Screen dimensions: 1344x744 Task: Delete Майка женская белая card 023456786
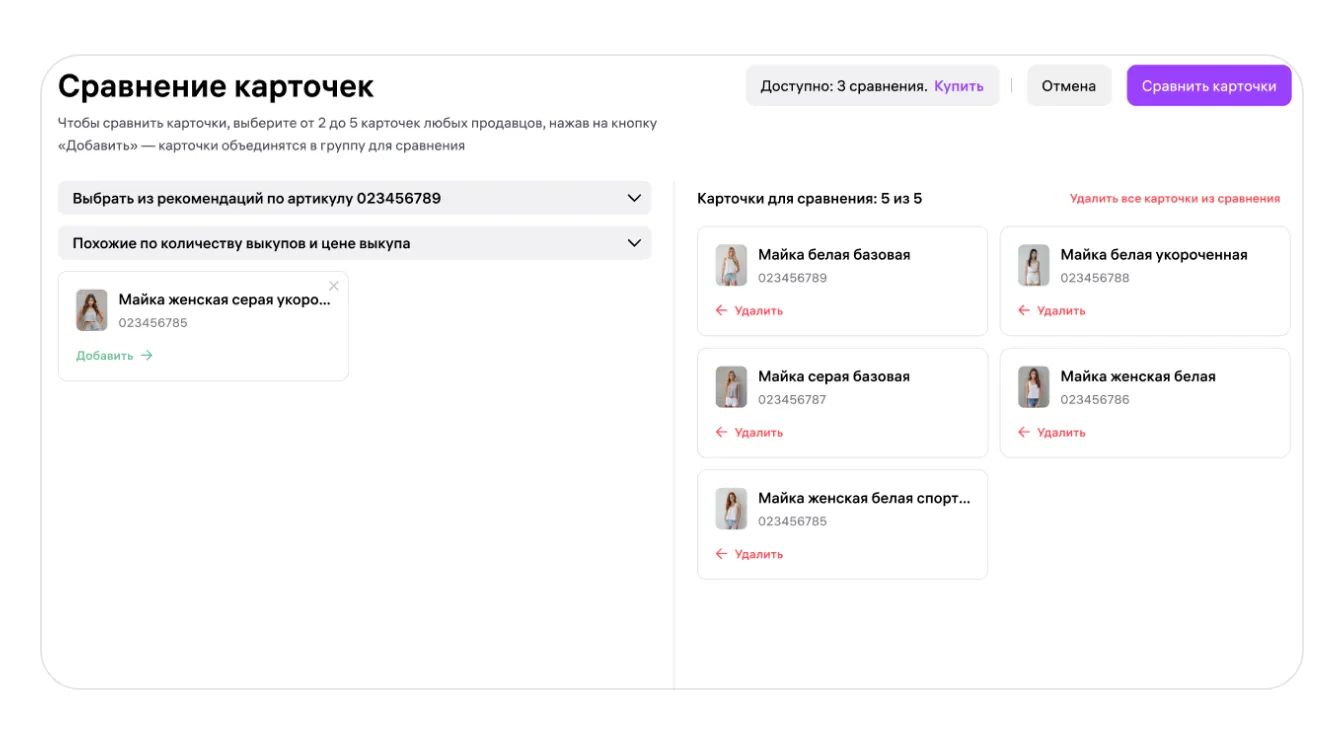pos(1052,433)
